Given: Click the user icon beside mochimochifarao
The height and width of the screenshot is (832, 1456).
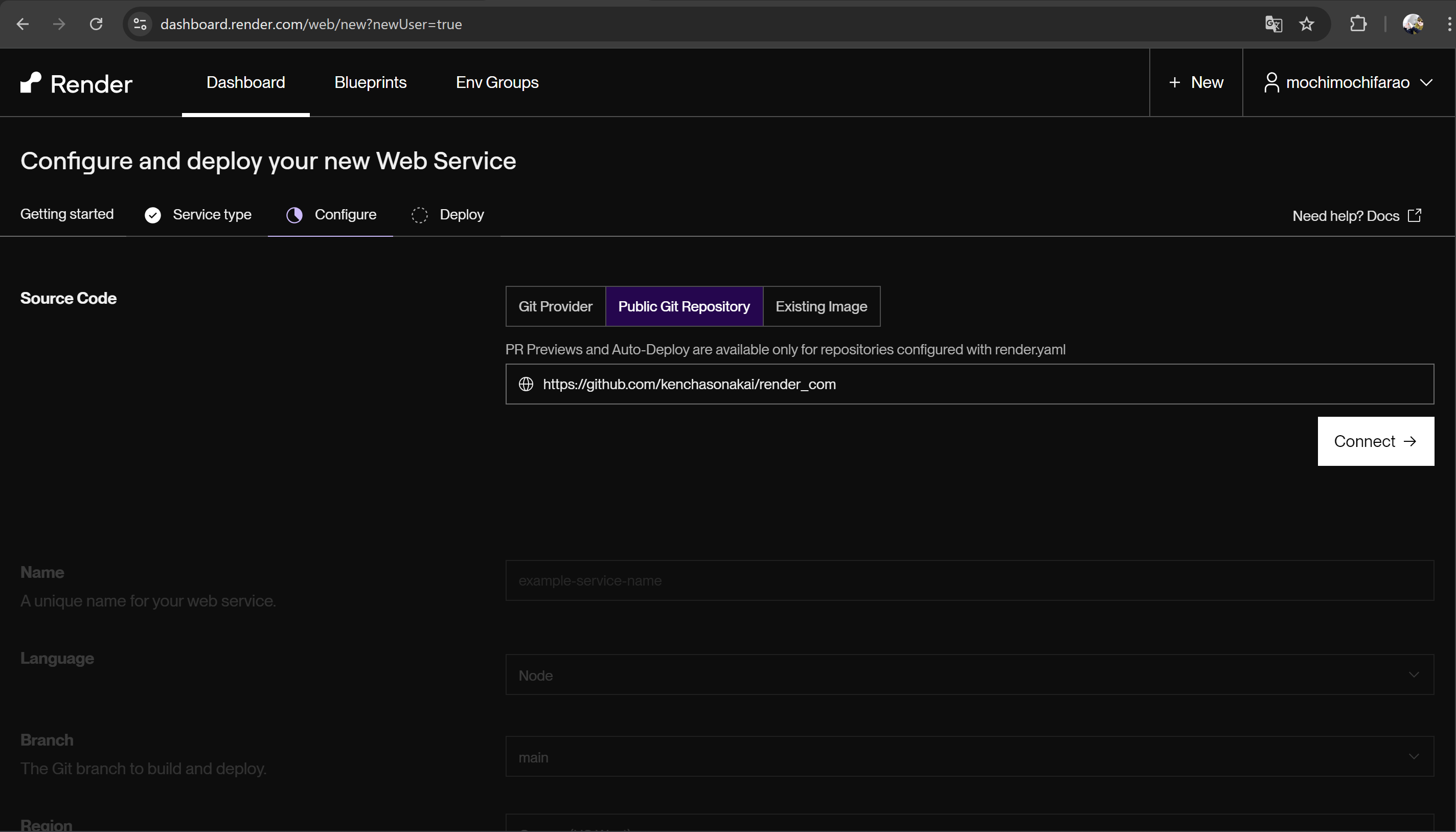Looking at the screenshot, I should click(x=1271, y=82).
